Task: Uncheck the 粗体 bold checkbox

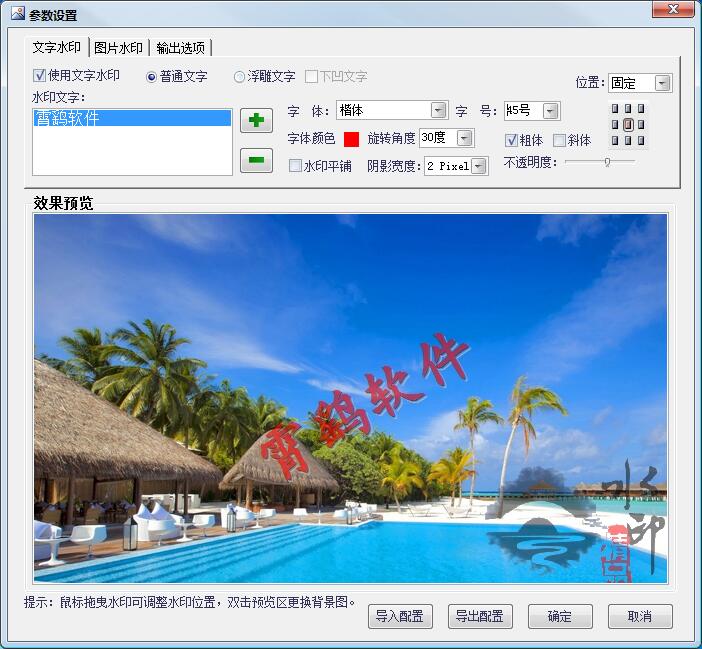Action: tap(511, 141)
